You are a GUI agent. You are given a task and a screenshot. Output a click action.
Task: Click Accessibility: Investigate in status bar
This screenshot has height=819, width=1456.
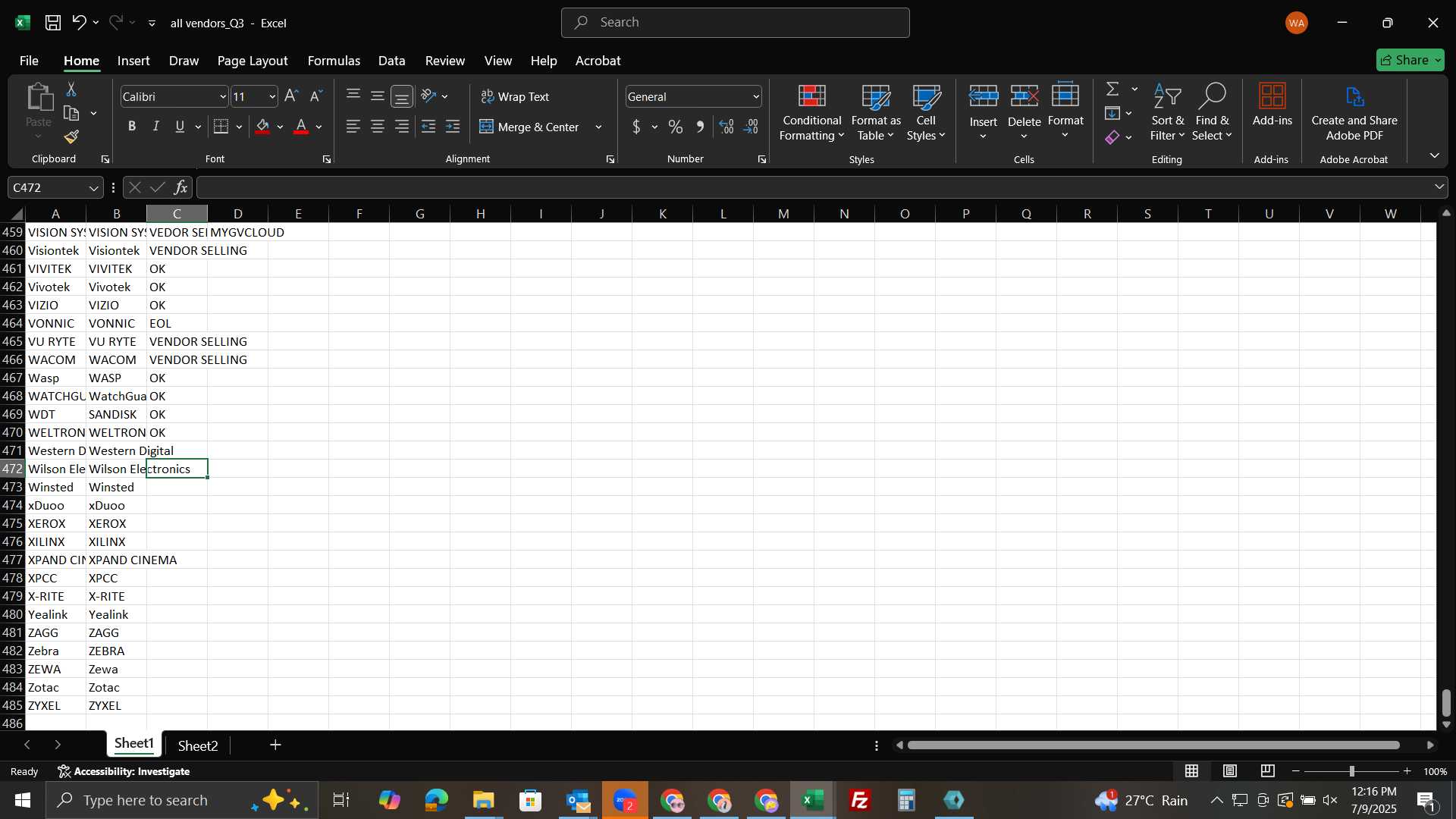(x=124, y=771)
